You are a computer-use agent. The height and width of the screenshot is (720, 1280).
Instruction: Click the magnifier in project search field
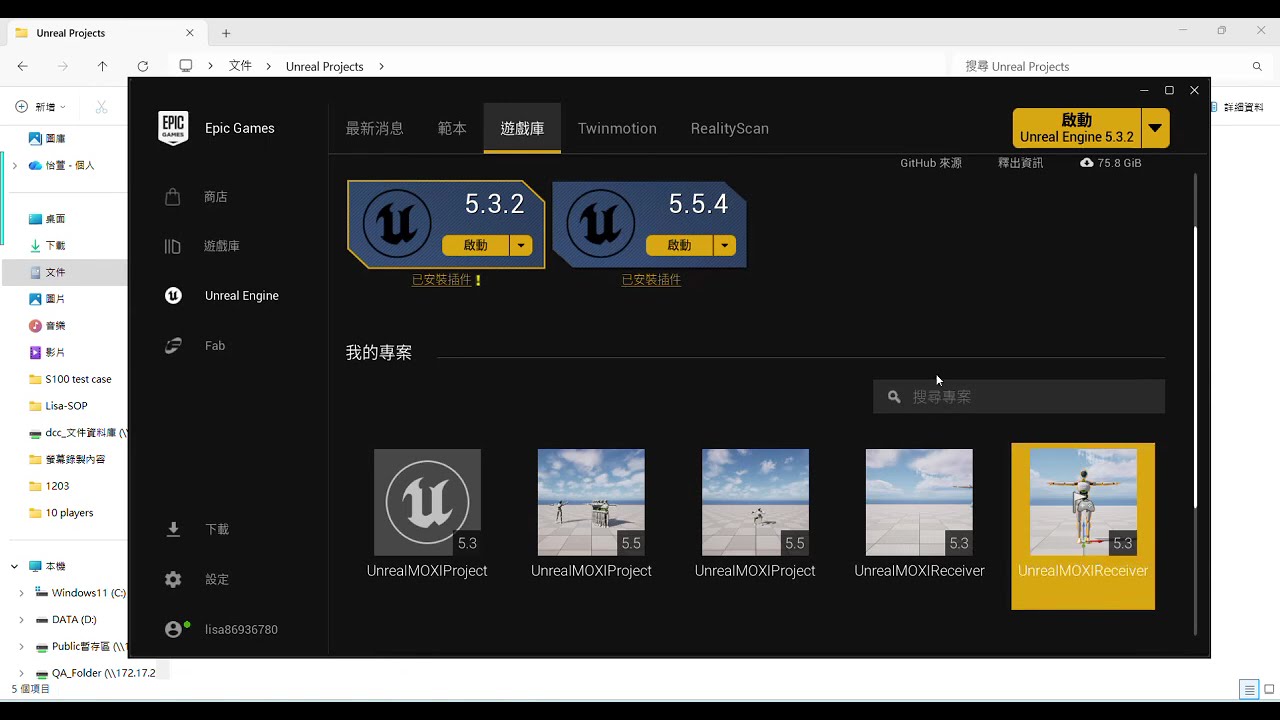[x=894, y=397]
